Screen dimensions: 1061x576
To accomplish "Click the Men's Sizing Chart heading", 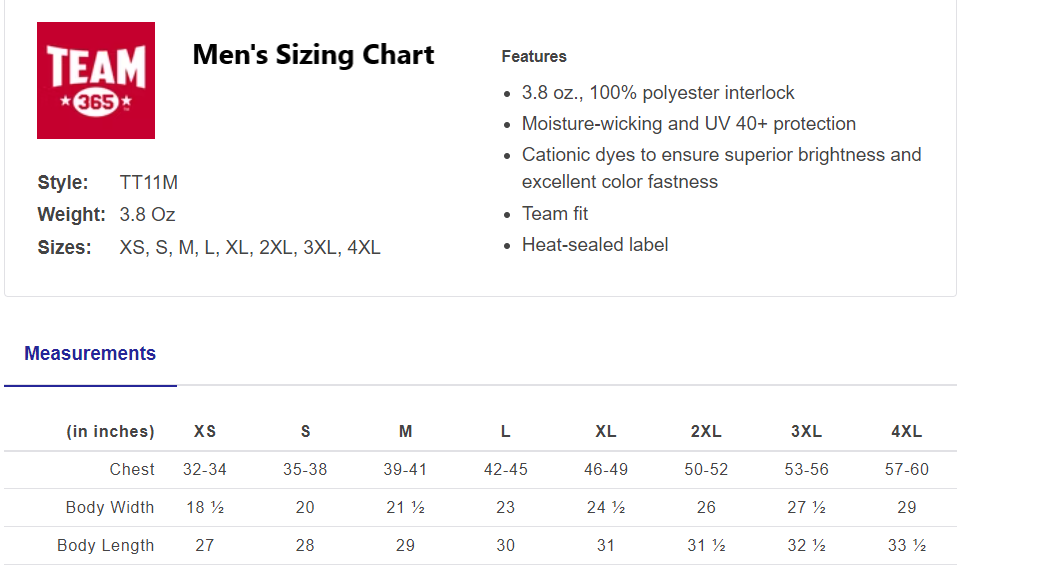I will coord(313,54).
